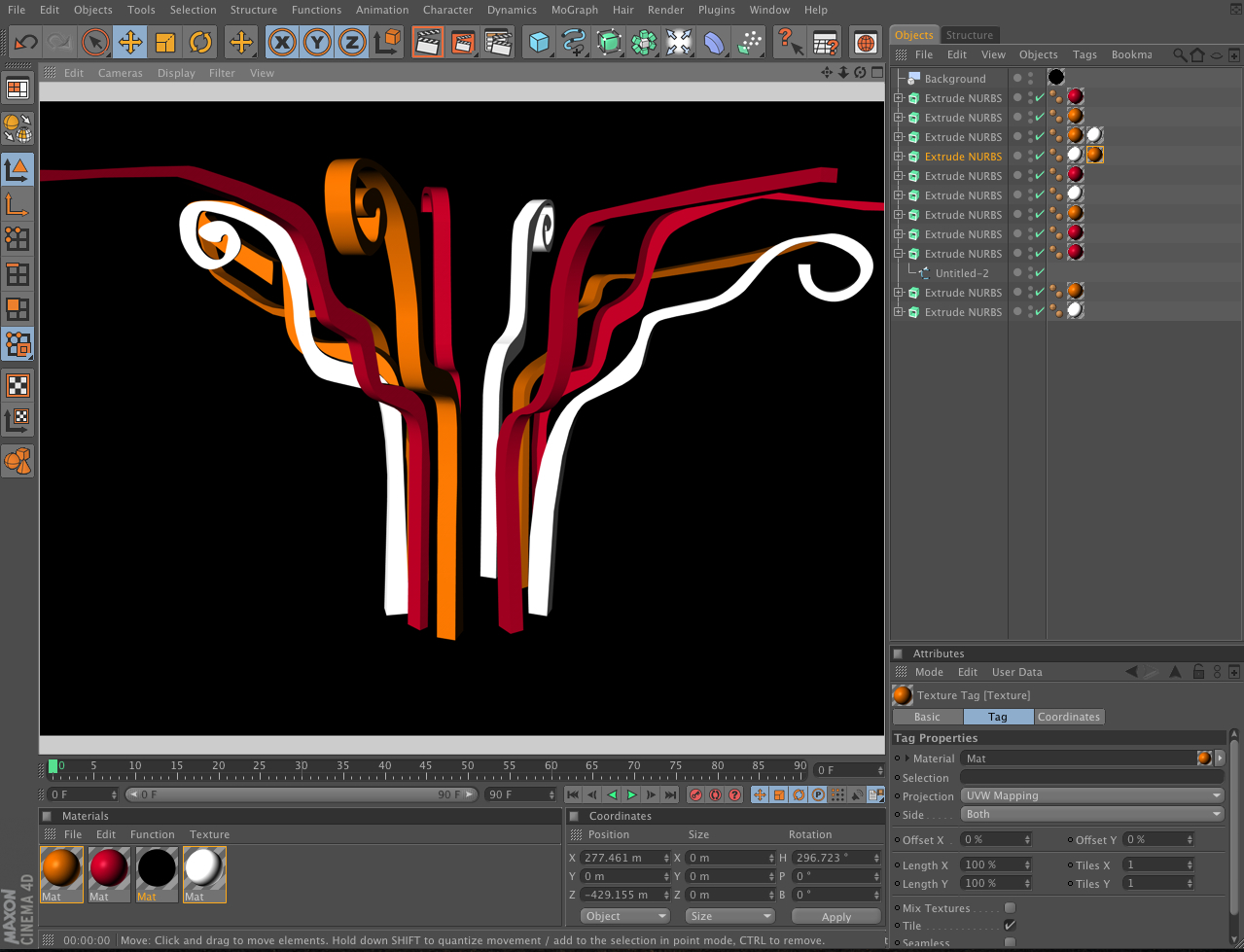Select the Scale tool
1244x952 pixels.
point(165,43)
